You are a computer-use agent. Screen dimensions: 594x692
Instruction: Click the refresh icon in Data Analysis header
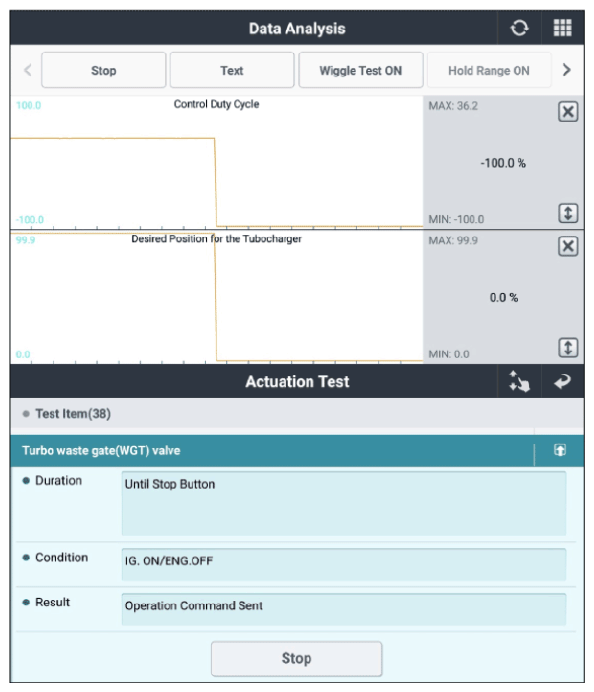tap(519, 28)
